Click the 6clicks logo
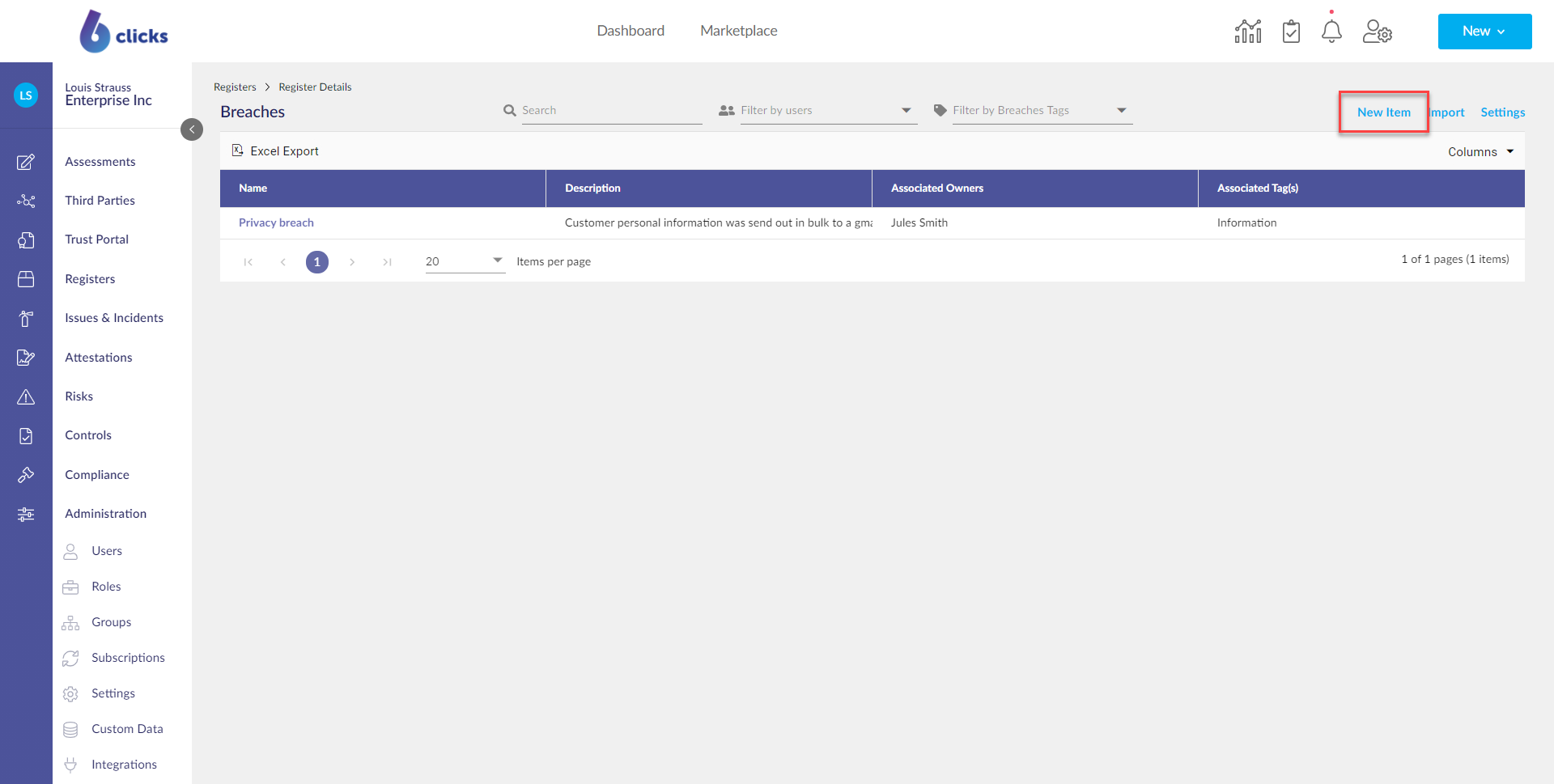 tap(124, 32)
